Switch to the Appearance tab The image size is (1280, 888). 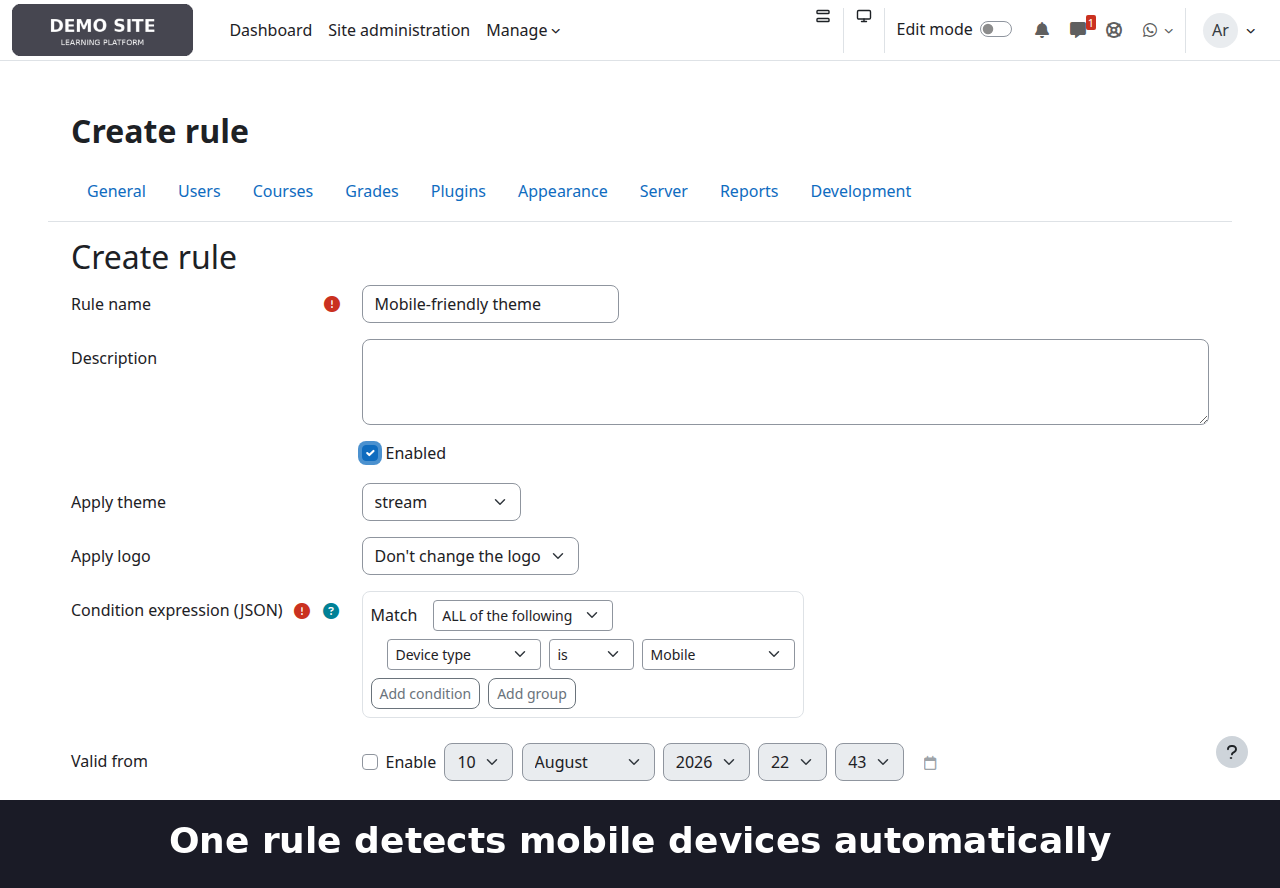coord(563,191)
